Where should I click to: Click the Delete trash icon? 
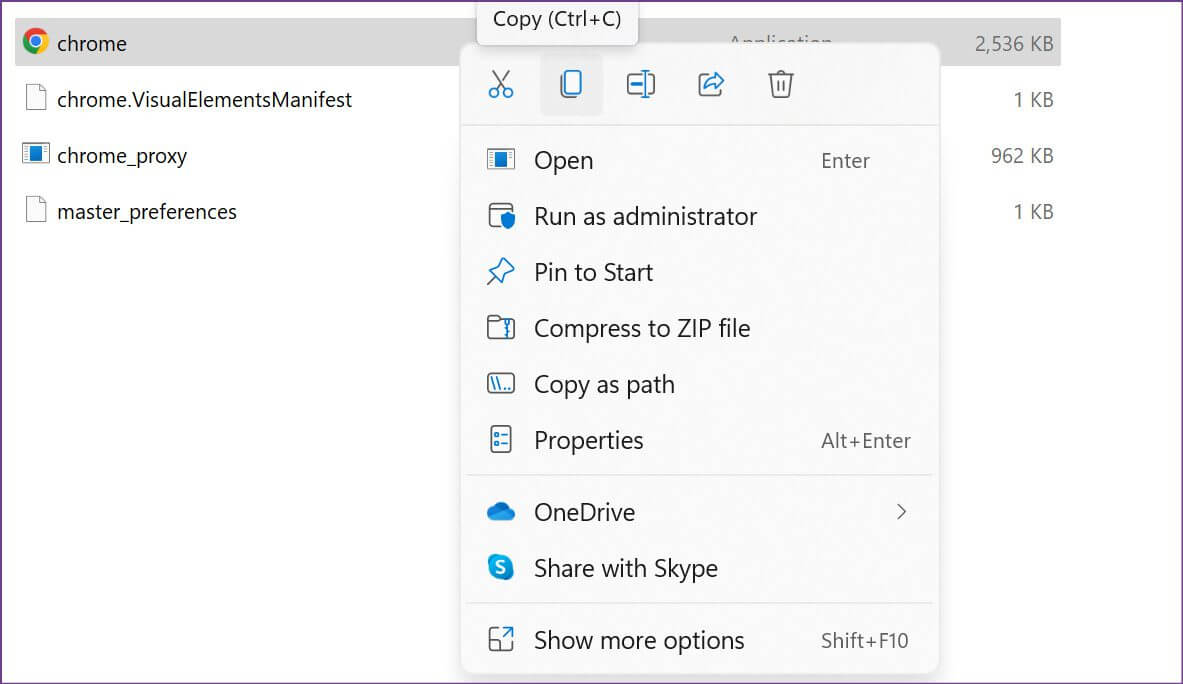(781, 84)
